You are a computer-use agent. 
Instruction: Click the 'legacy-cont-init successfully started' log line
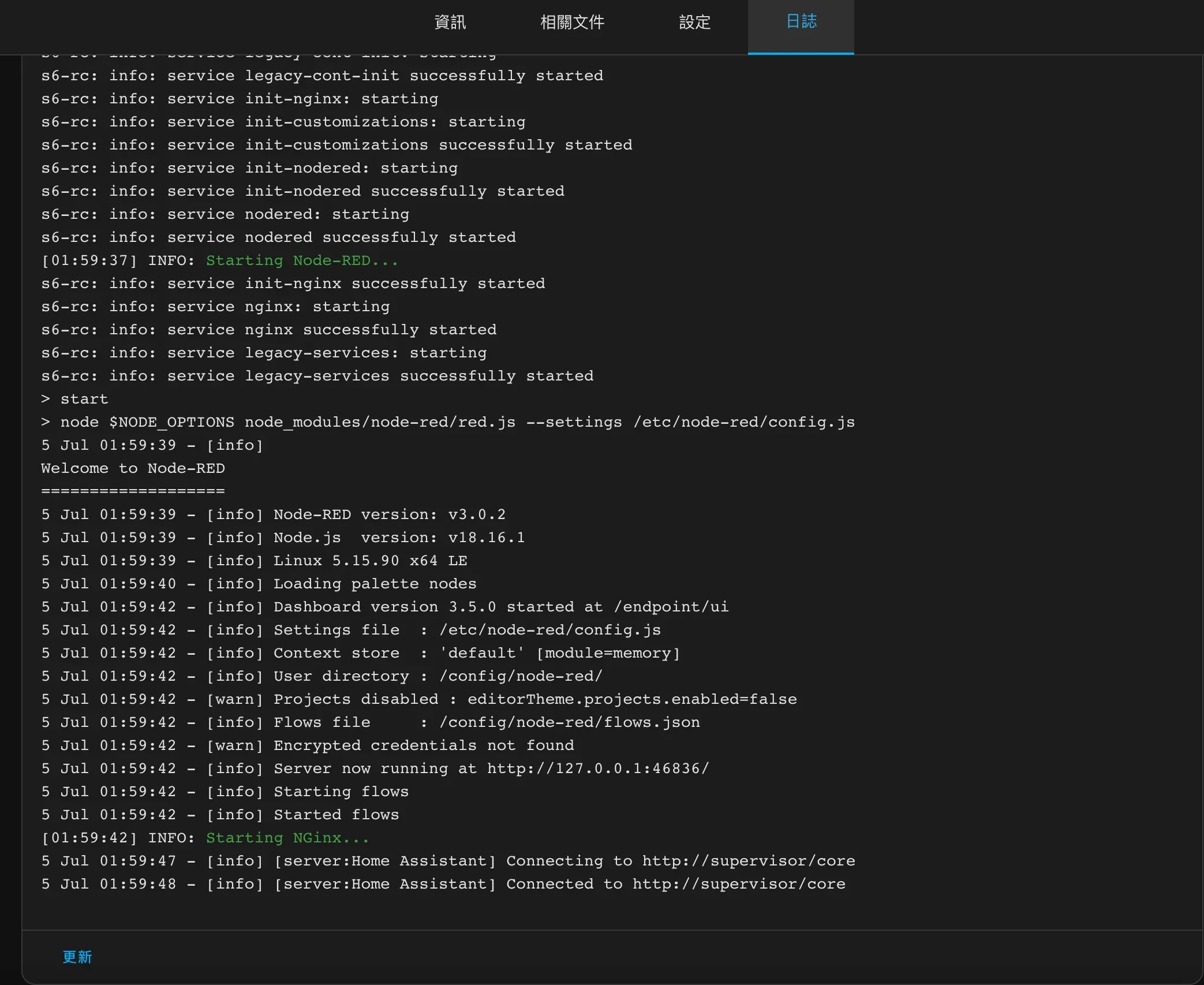coord(322,76)
